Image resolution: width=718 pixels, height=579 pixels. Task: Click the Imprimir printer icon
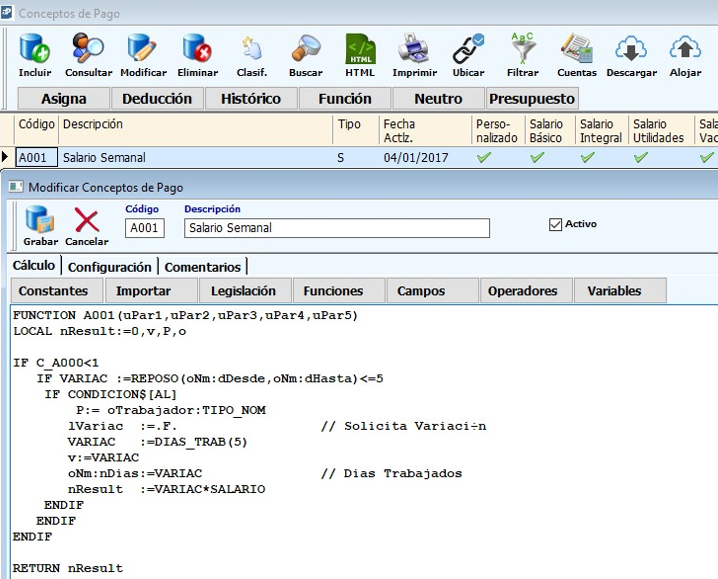click(x=414, y=50)
